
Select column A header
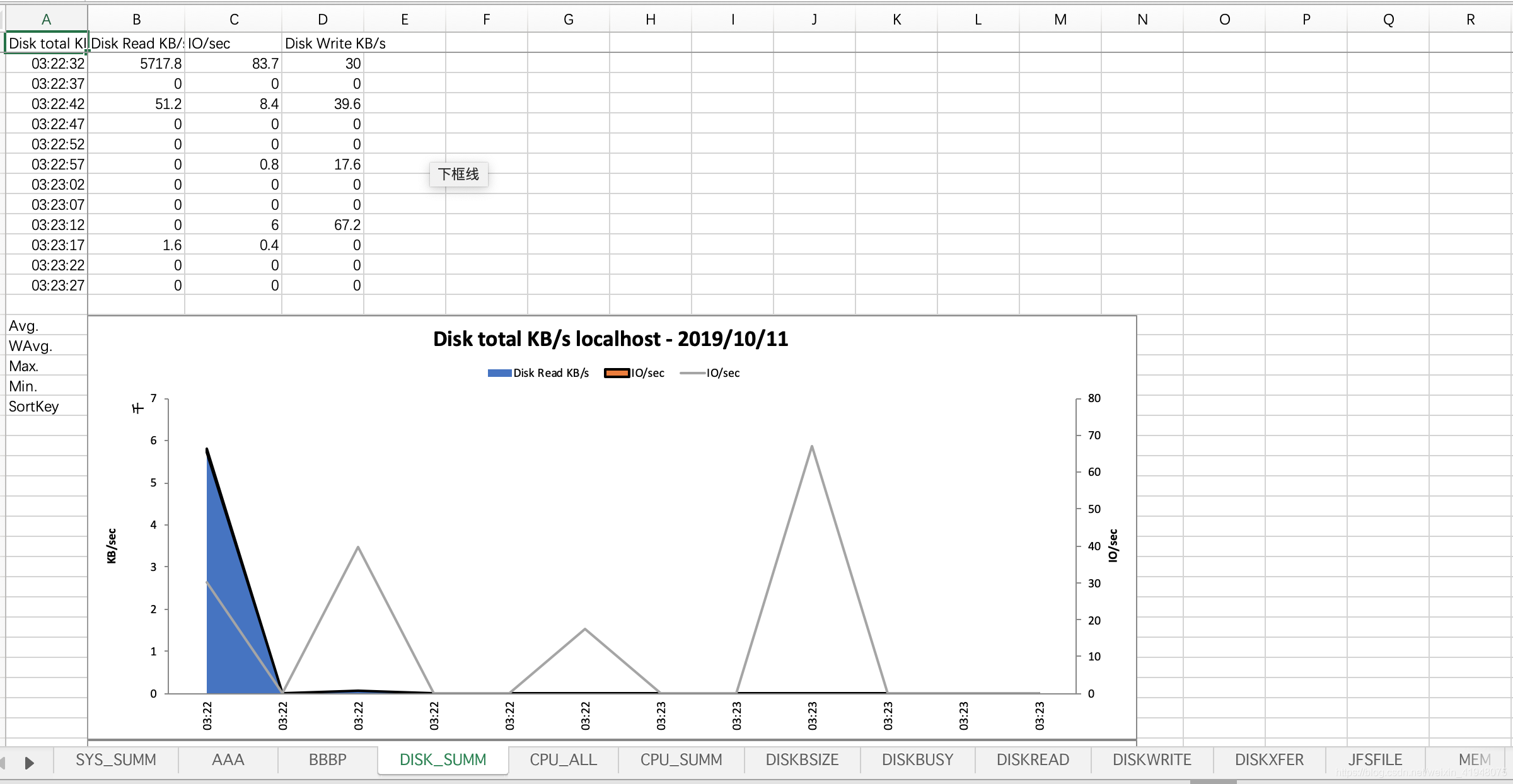46,20
